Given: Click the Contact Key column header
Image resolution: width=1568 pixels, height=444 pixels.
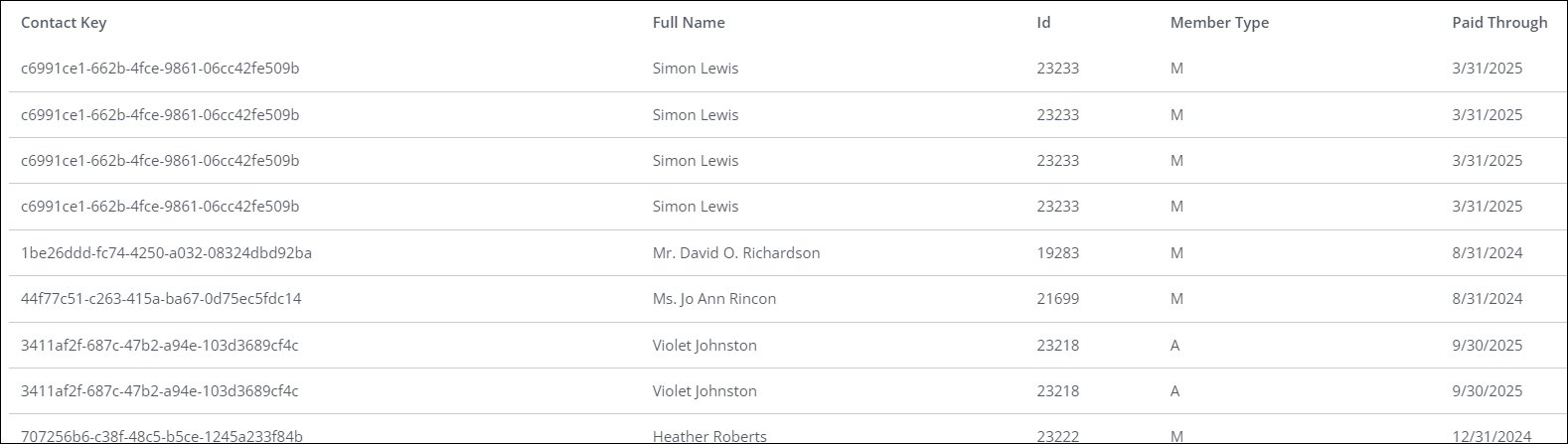Looking at the screenshot, I should pyautogui.click(x=64, y=23).
